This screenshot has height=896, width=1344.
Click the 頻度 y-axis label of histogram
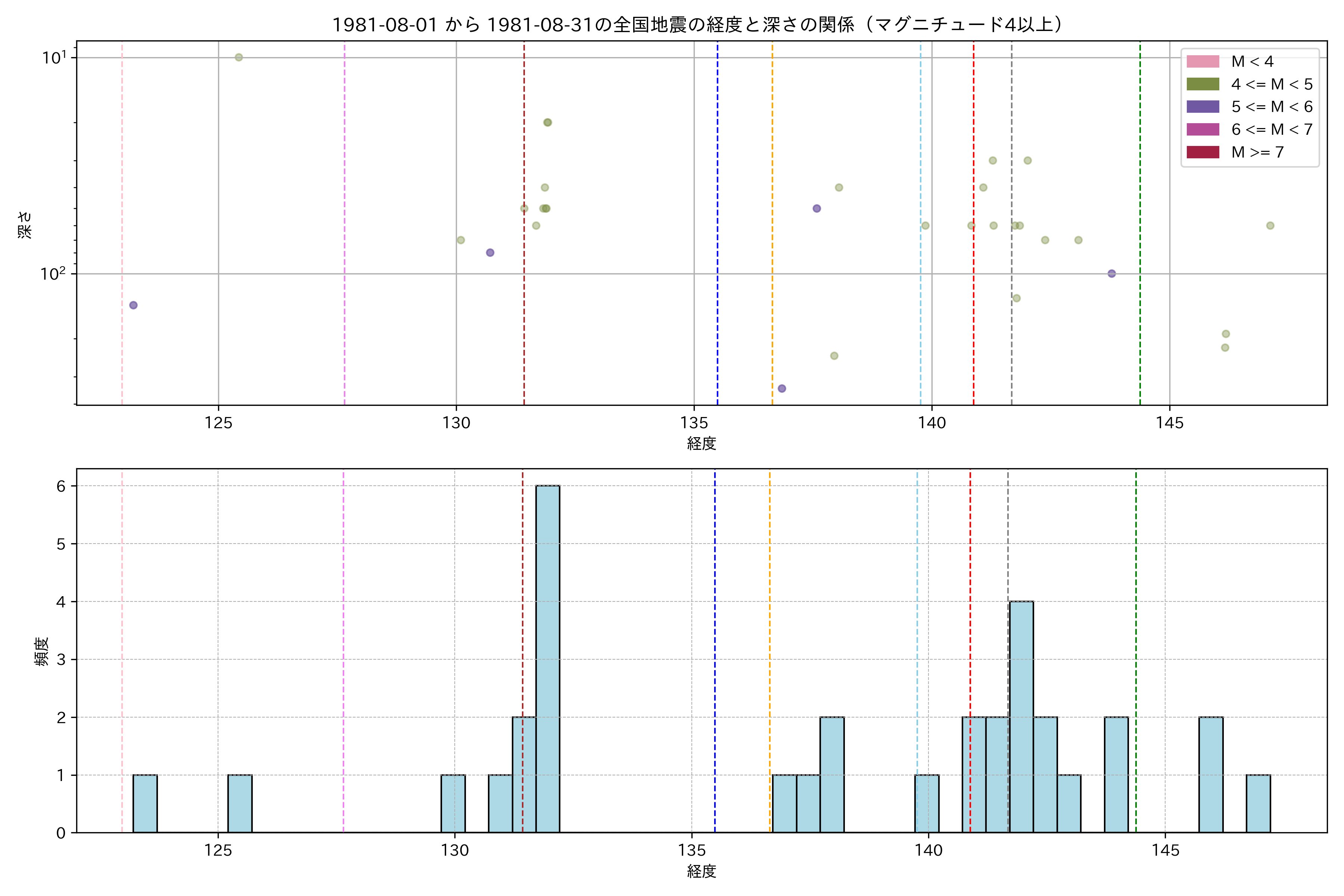pyautogui.click(x=42, y=652)
